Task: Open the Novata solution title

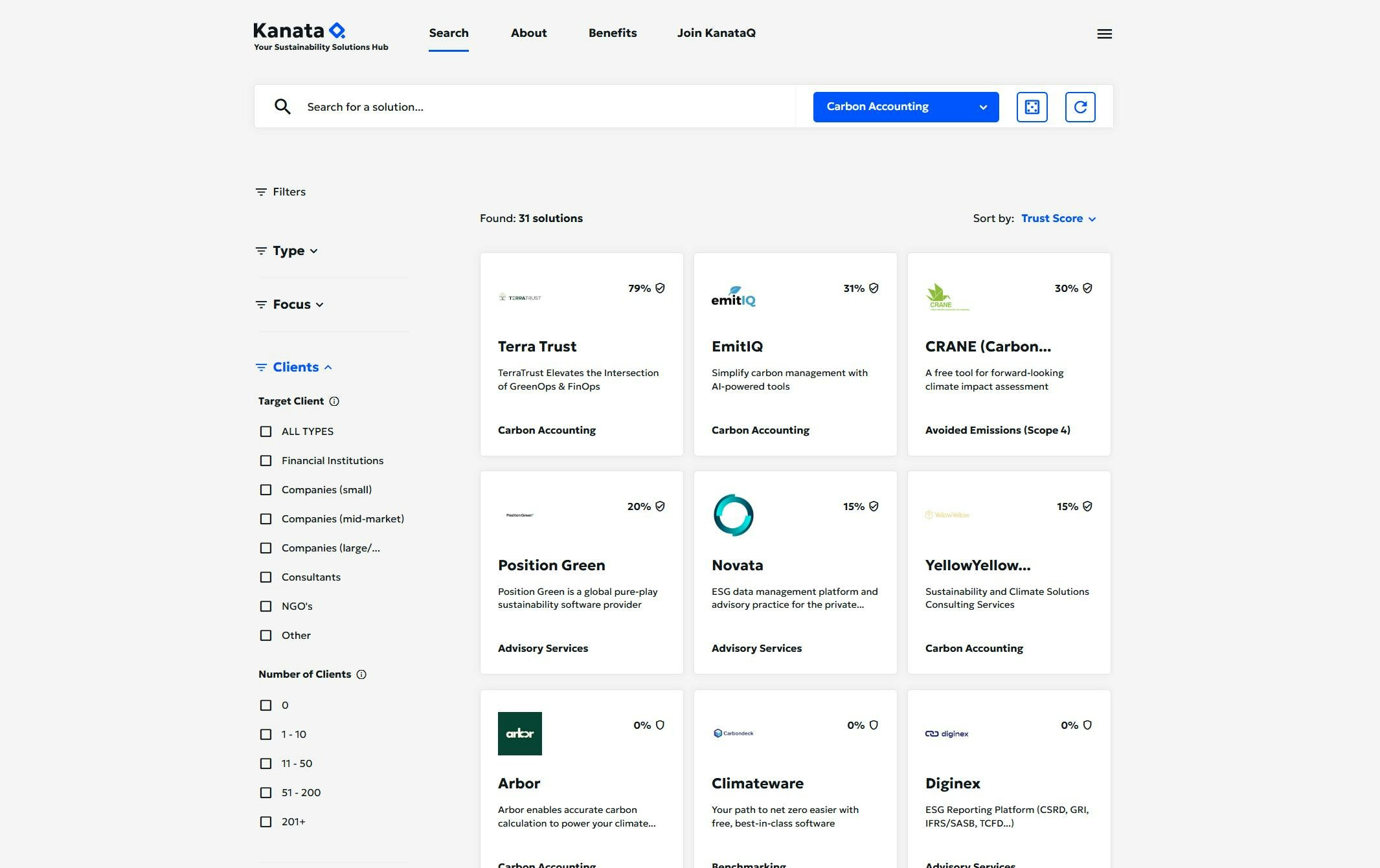Action: 737,566
